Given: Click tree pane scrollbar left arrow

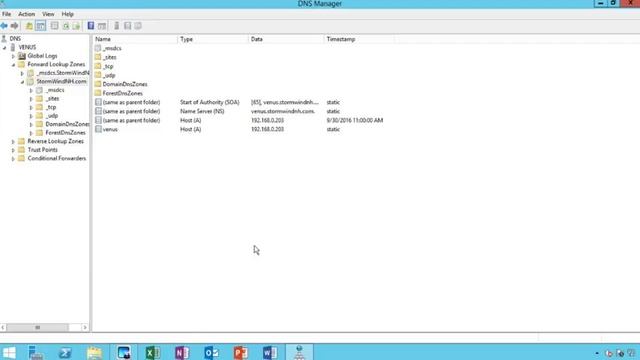Looking at the screenshot, I should pyautogui.click(x=3, y=327).
